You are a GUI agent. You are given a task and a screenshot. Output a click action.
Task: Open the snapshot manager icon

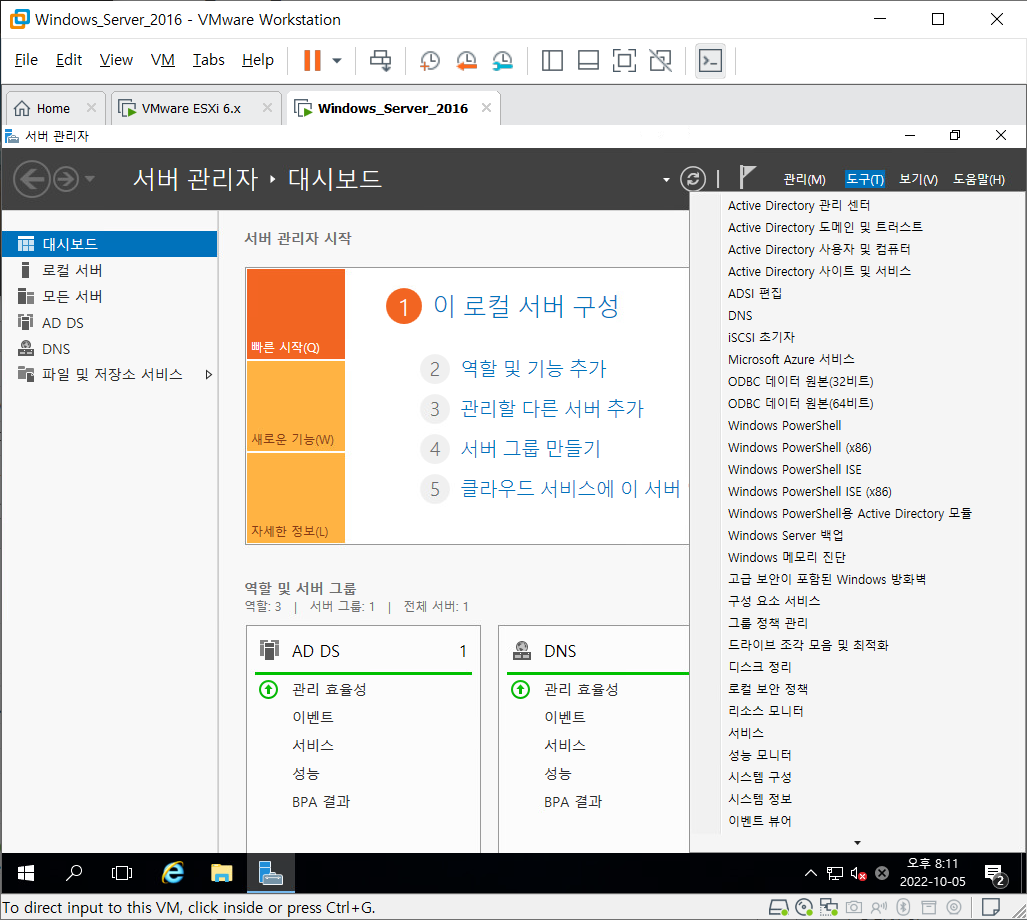pos(502,60)
